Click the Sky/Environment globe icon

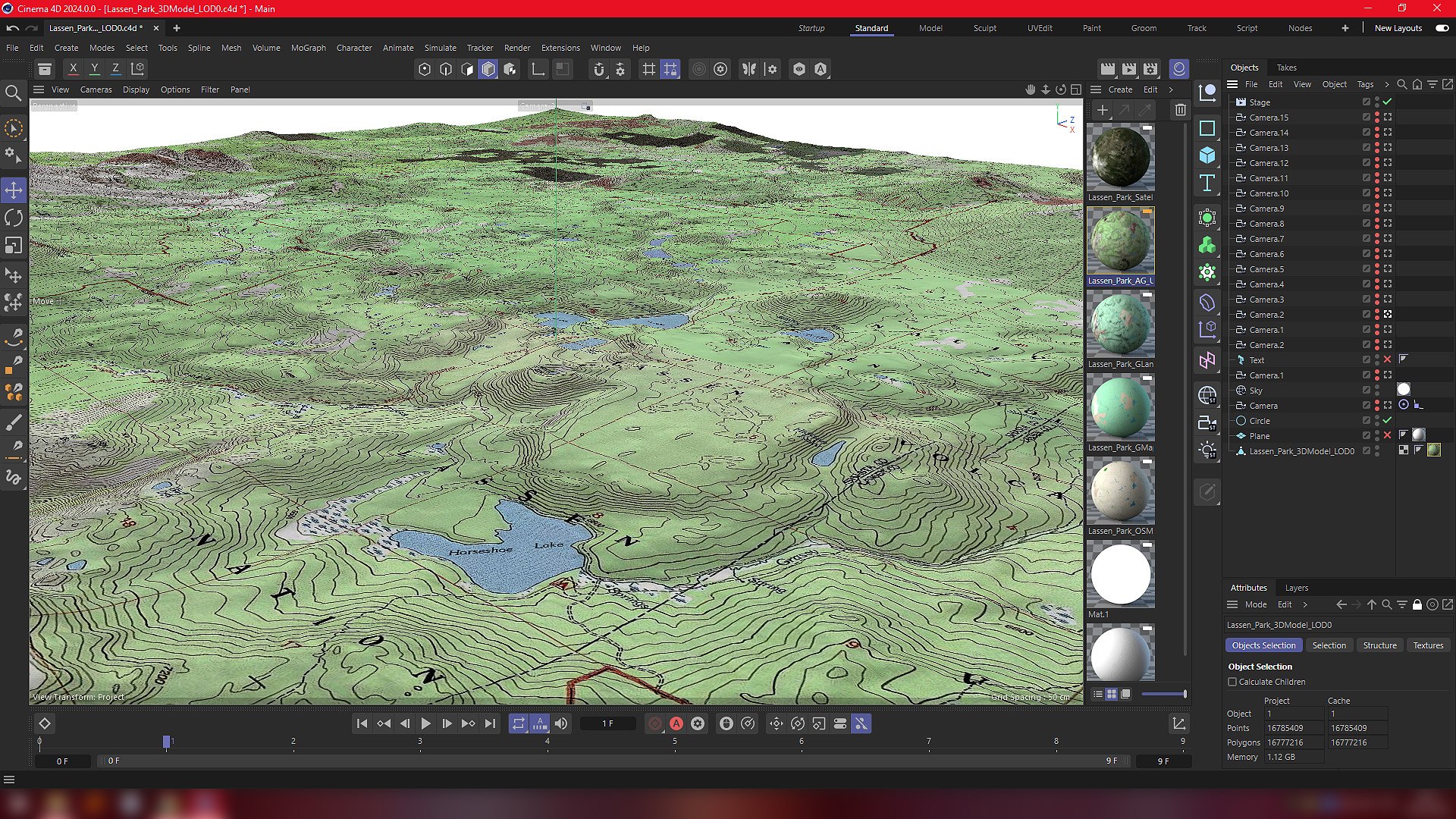[1207, 395]
